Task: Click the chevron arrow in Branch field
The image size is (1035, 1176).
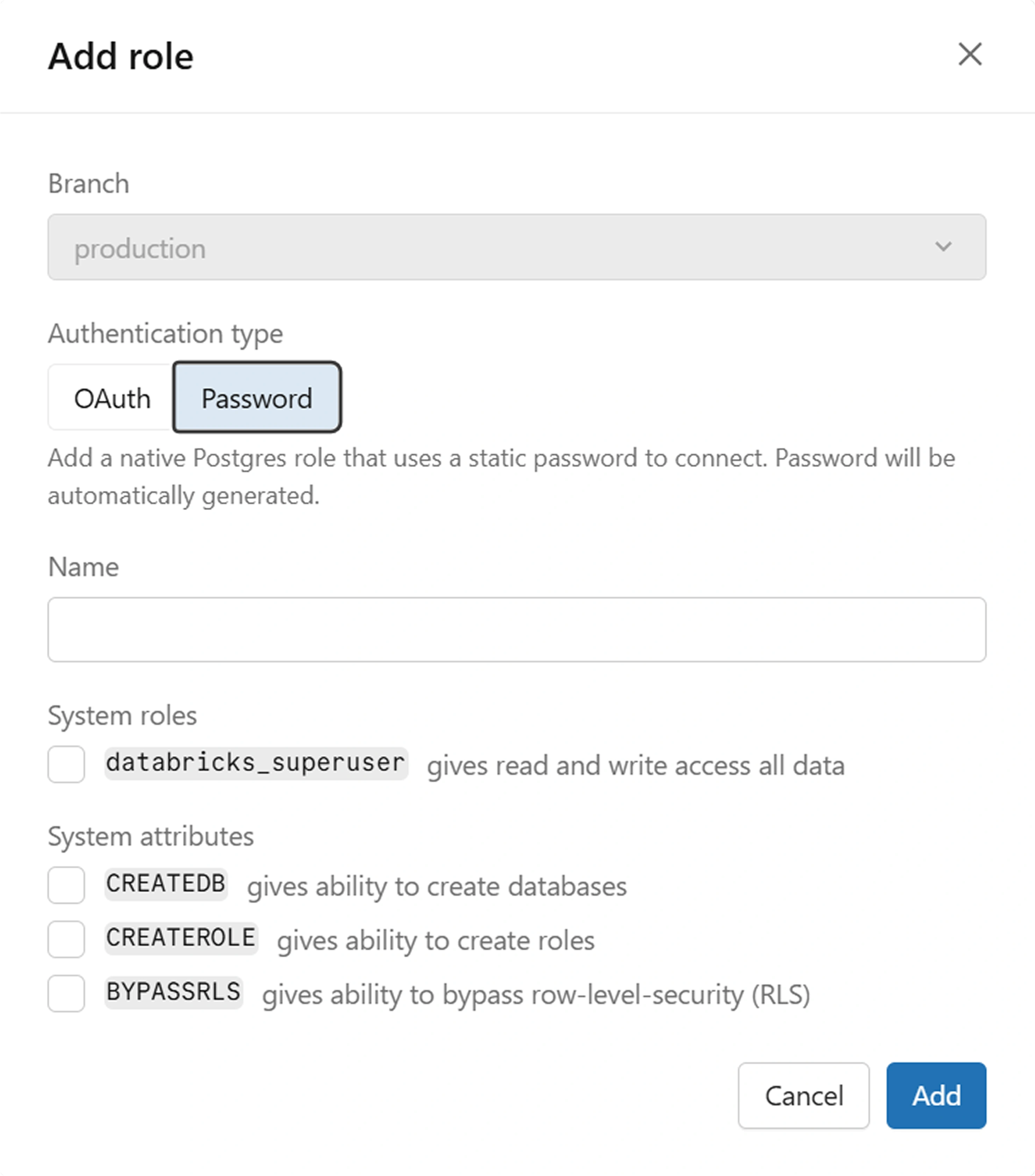Action: pyautogui.click(x=943, y=248)
